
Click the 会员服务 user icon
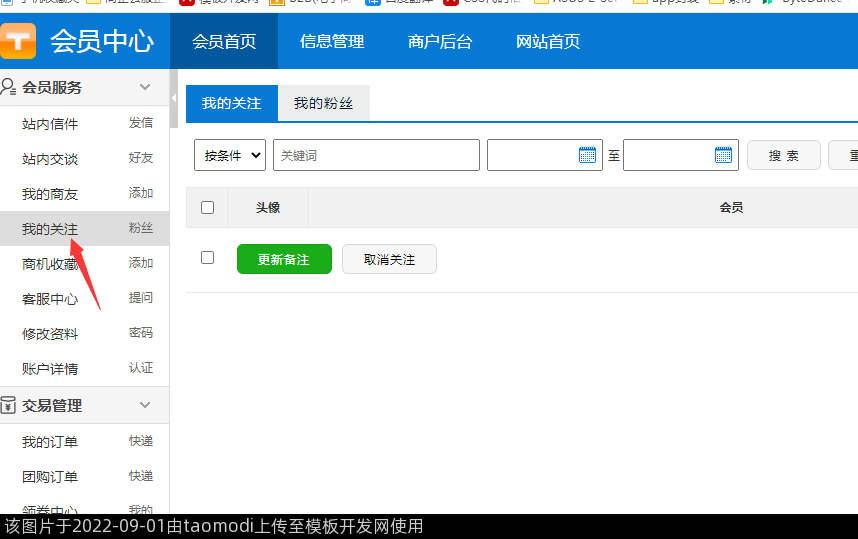click(x=8, y=87)
